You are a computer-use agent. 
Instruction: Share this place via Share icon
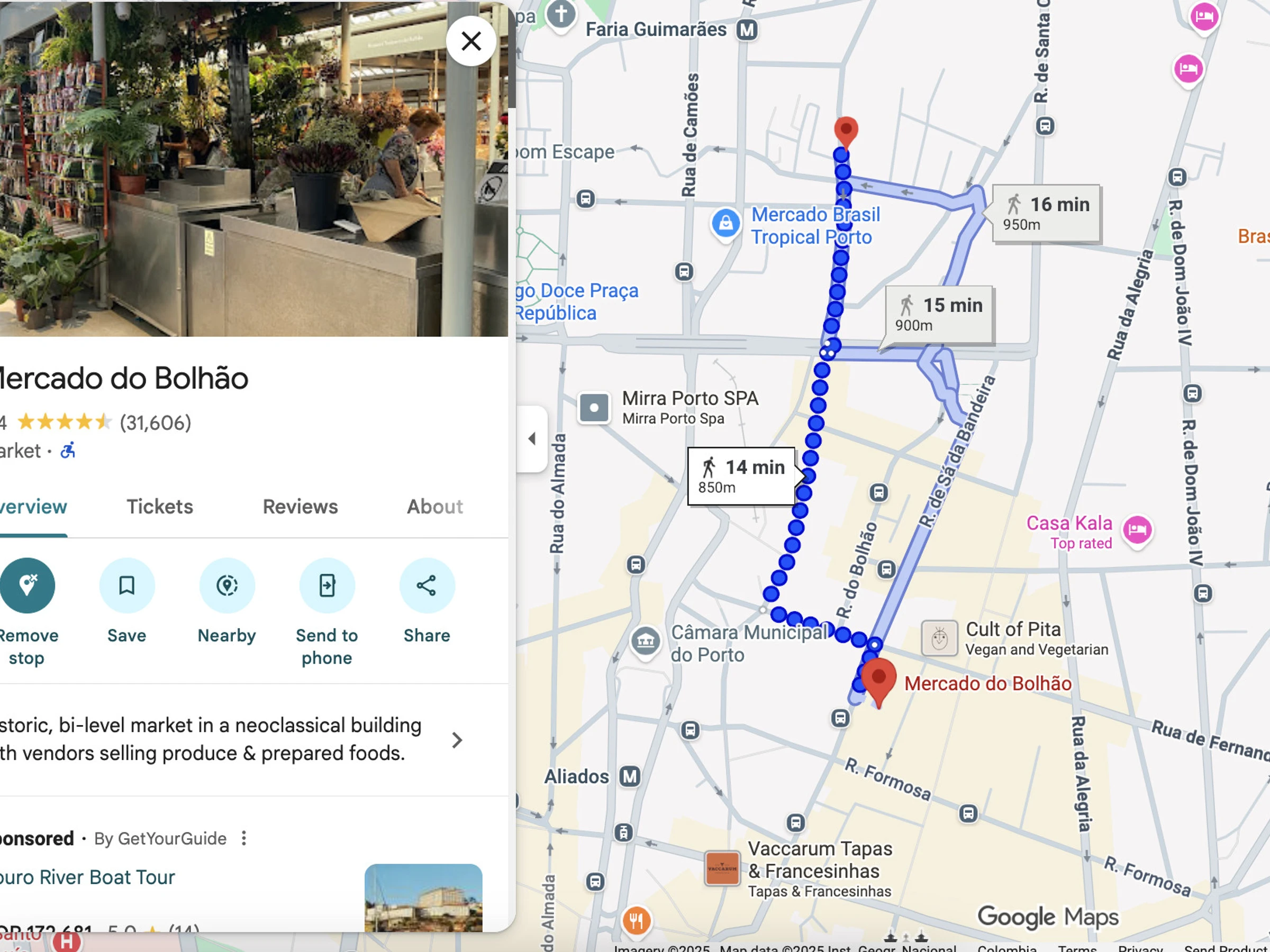click(x=427, y=585)
